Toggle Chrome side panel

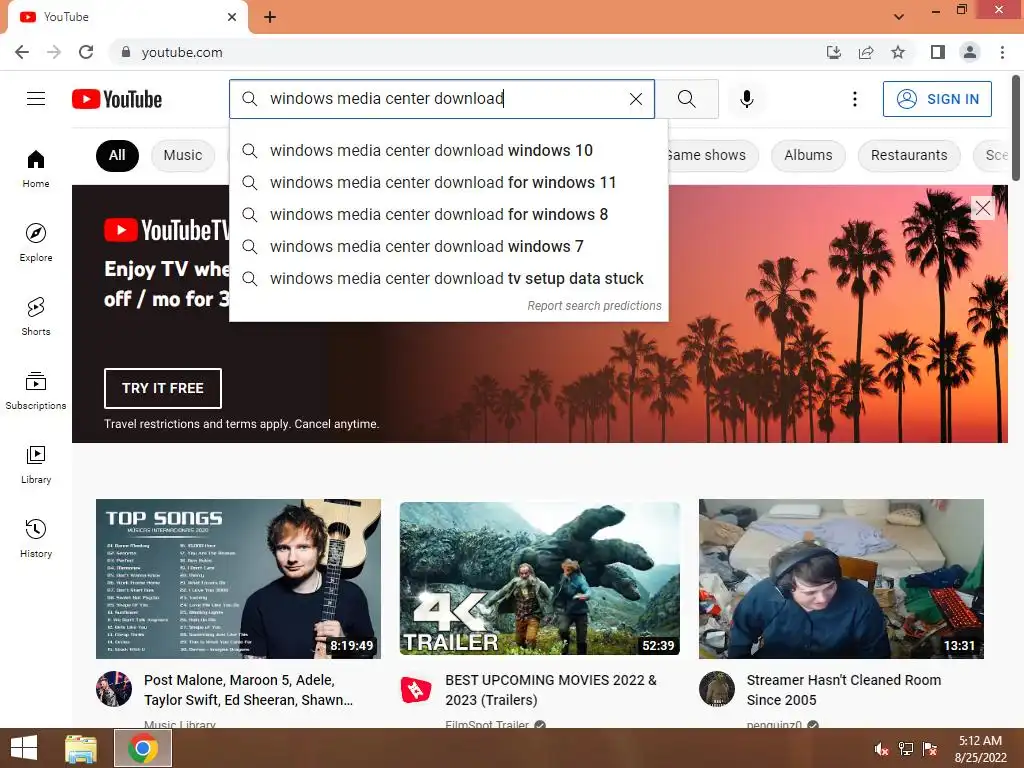point(938,52)
